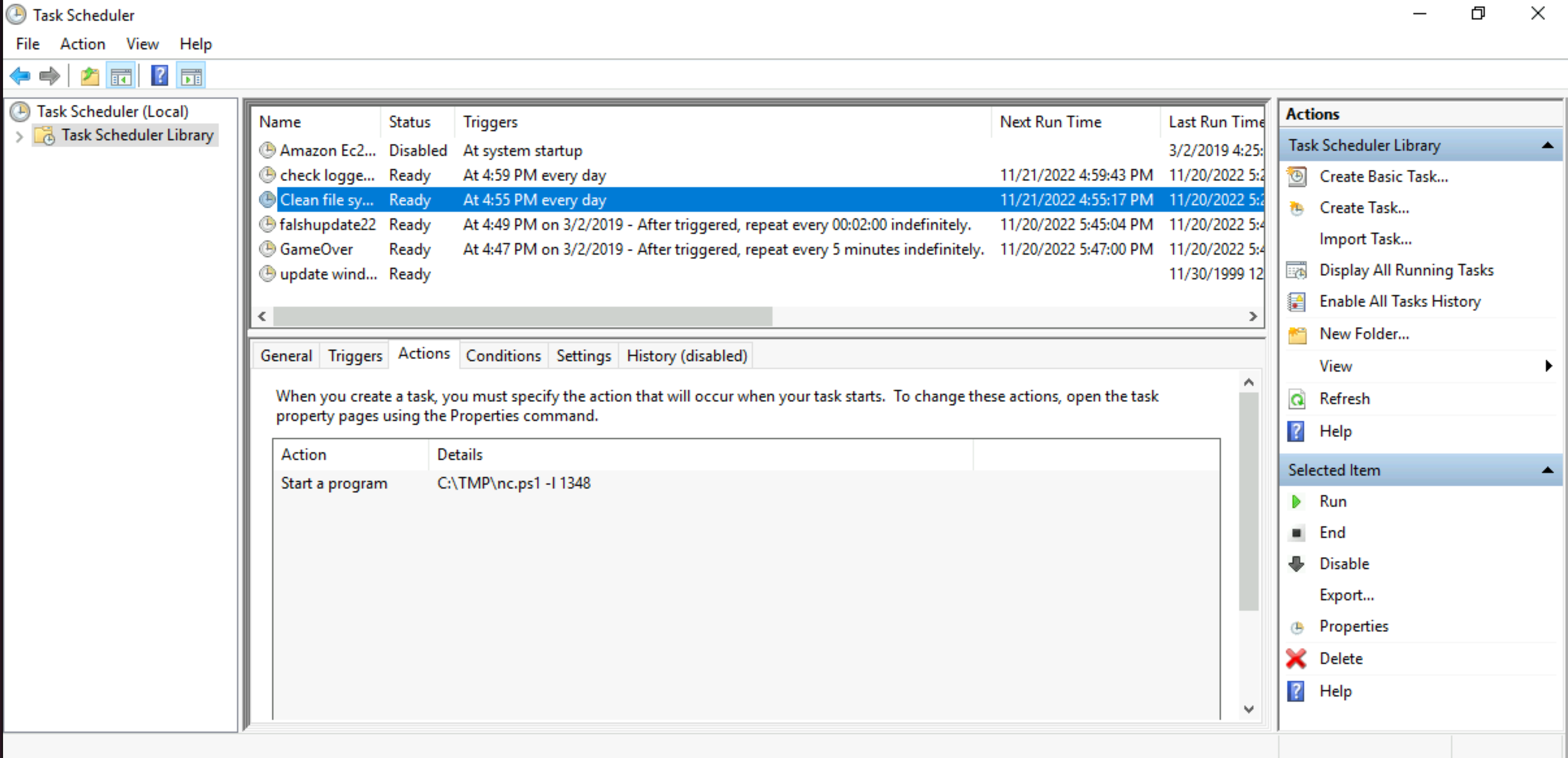
Task: Select the GameOver scheduled task
Action: [x=317, y=248]
